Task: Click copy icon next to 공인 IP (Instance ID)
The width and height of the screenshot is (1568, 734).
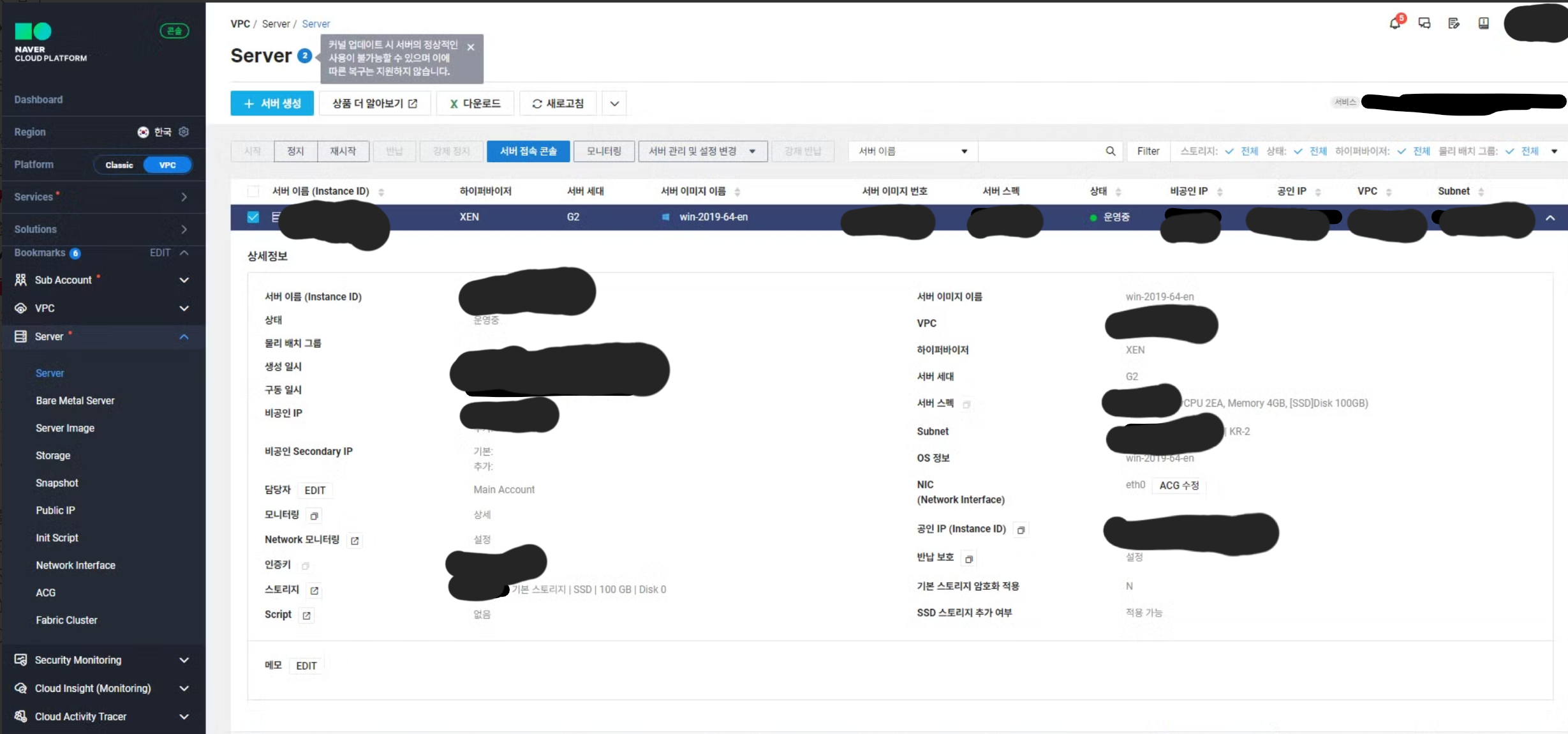Action: click(x=1021, y=530)
